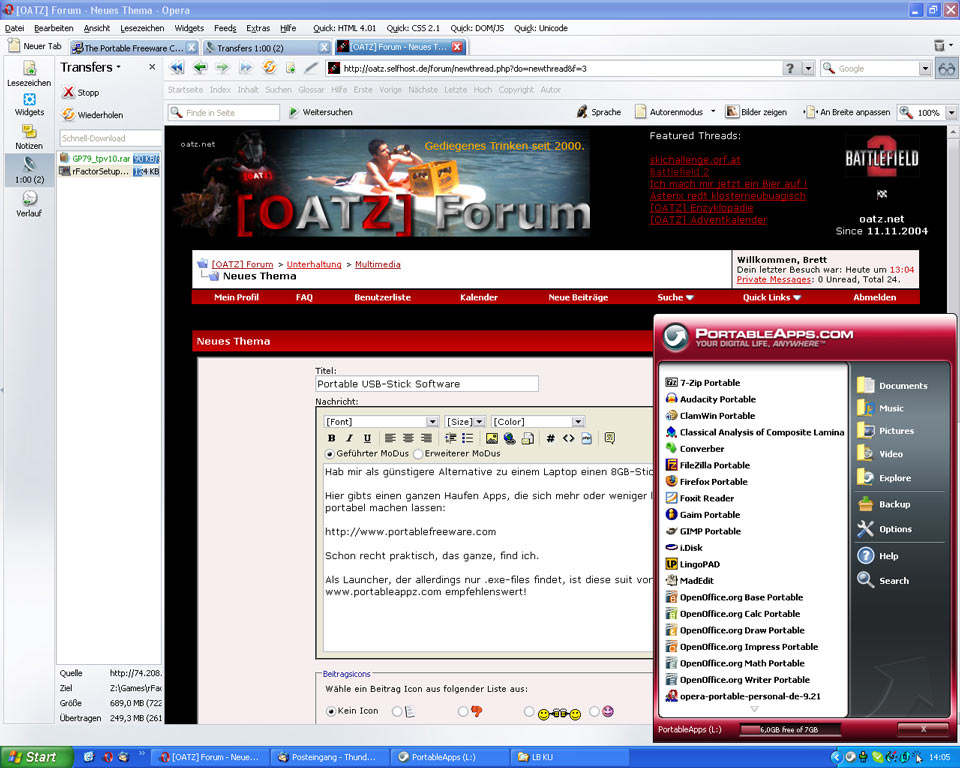Screen dimensions: 960x768
Task: Select the Erweiterer Modus radio button
Action: coord(417,454)
